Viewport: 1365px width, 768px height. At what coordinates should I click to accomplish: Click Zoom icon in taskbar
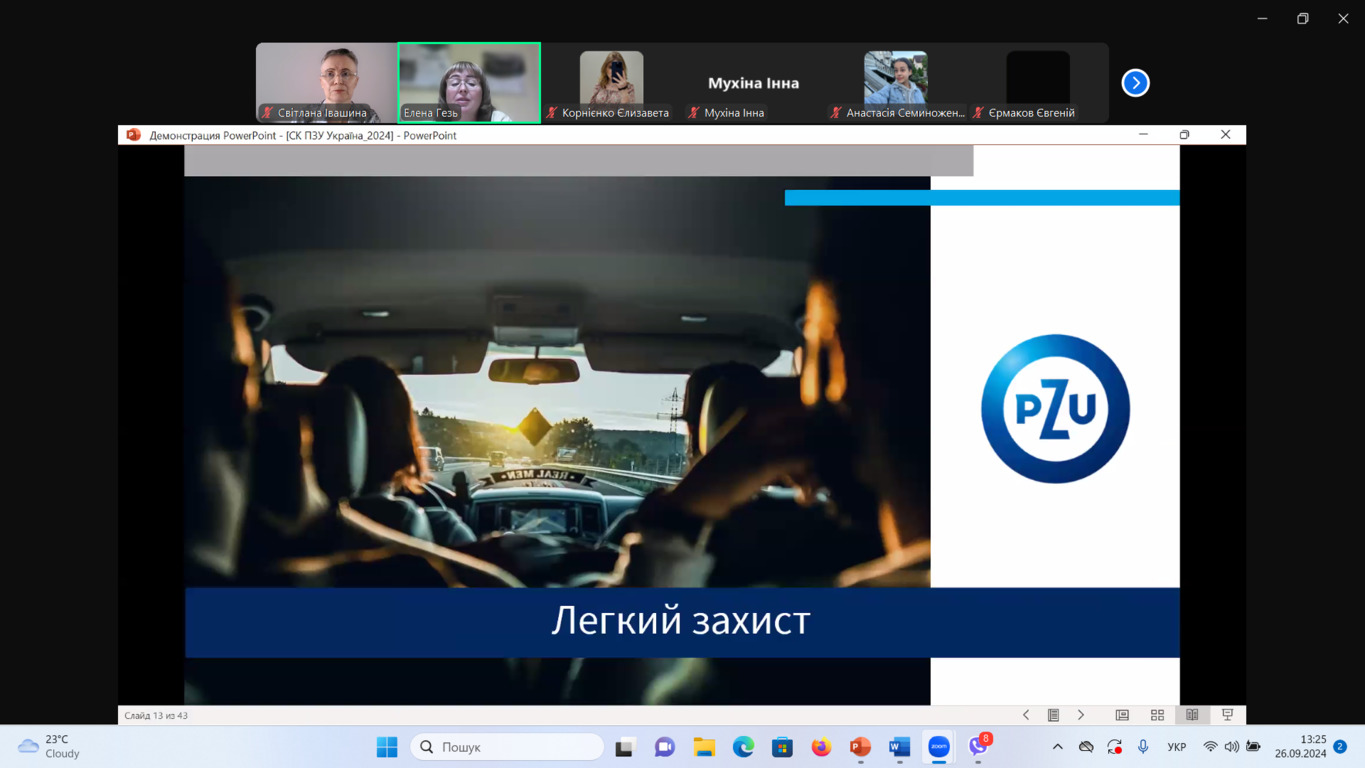pos(939,747)
